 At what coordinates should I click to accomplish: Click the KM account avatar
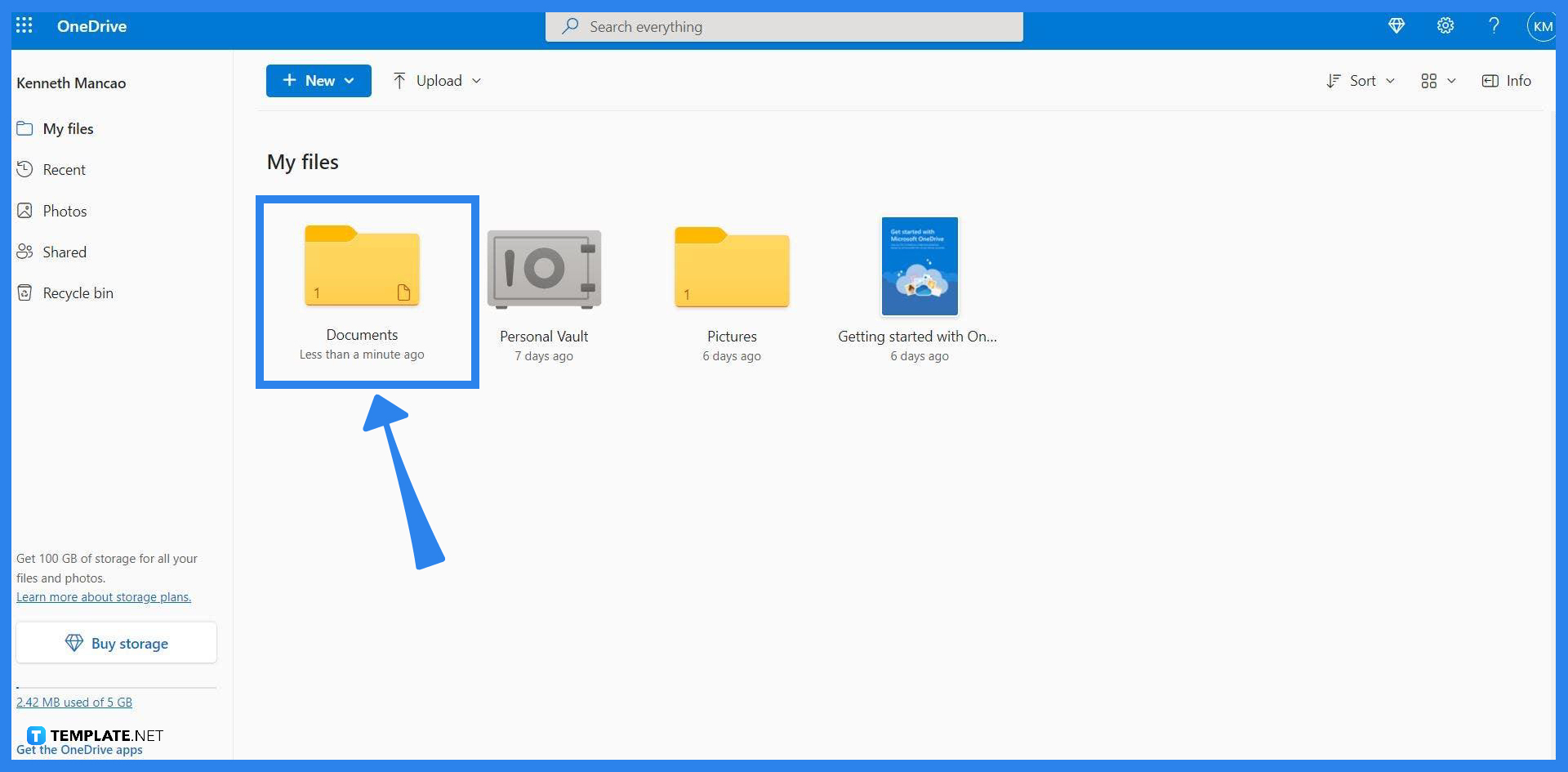[1541, 25]
